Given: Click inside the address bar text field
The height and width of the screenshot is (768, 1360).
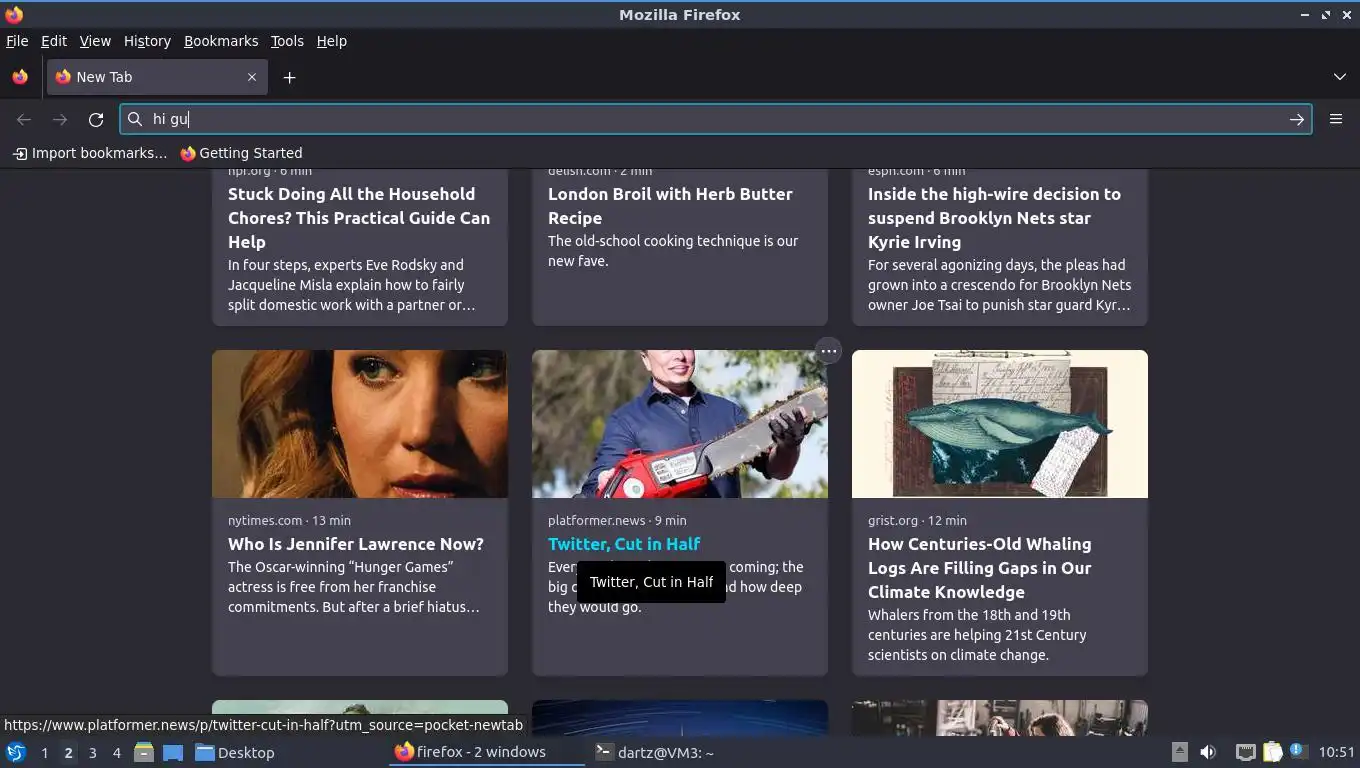Looking at the screenshot, I should coord(715,119).
